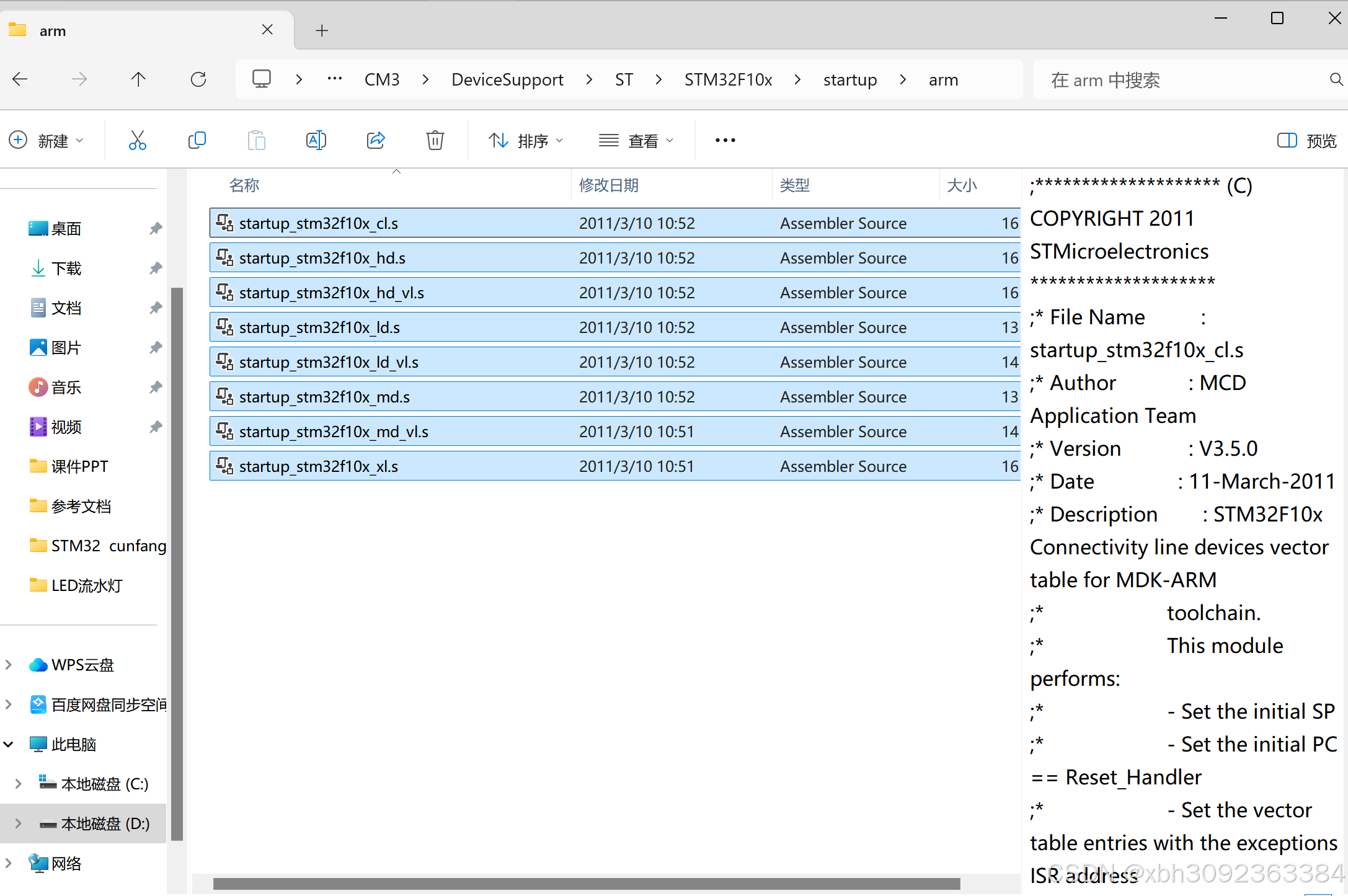Open the toolbar more options menu
1348x896 pixels.
(725, 141)
